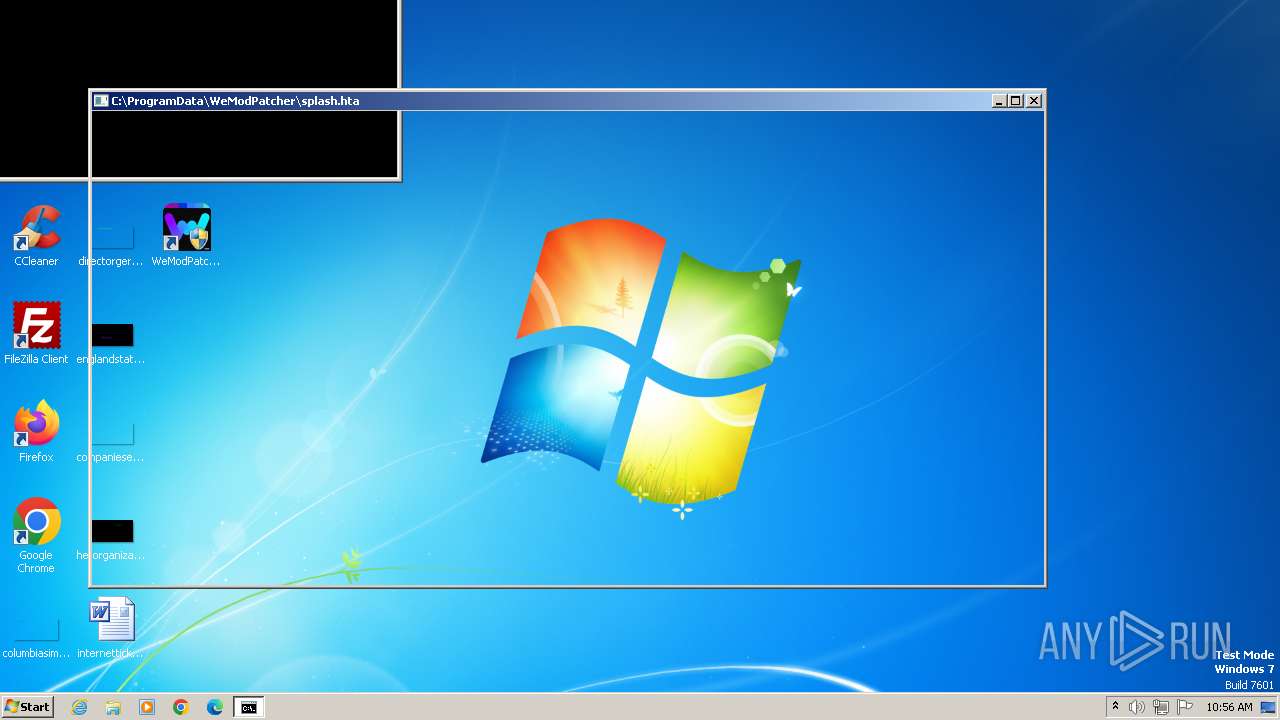Minimize the splash.hta window
The height and width of the screenshot is (720, 1280).
click(999, 101)
